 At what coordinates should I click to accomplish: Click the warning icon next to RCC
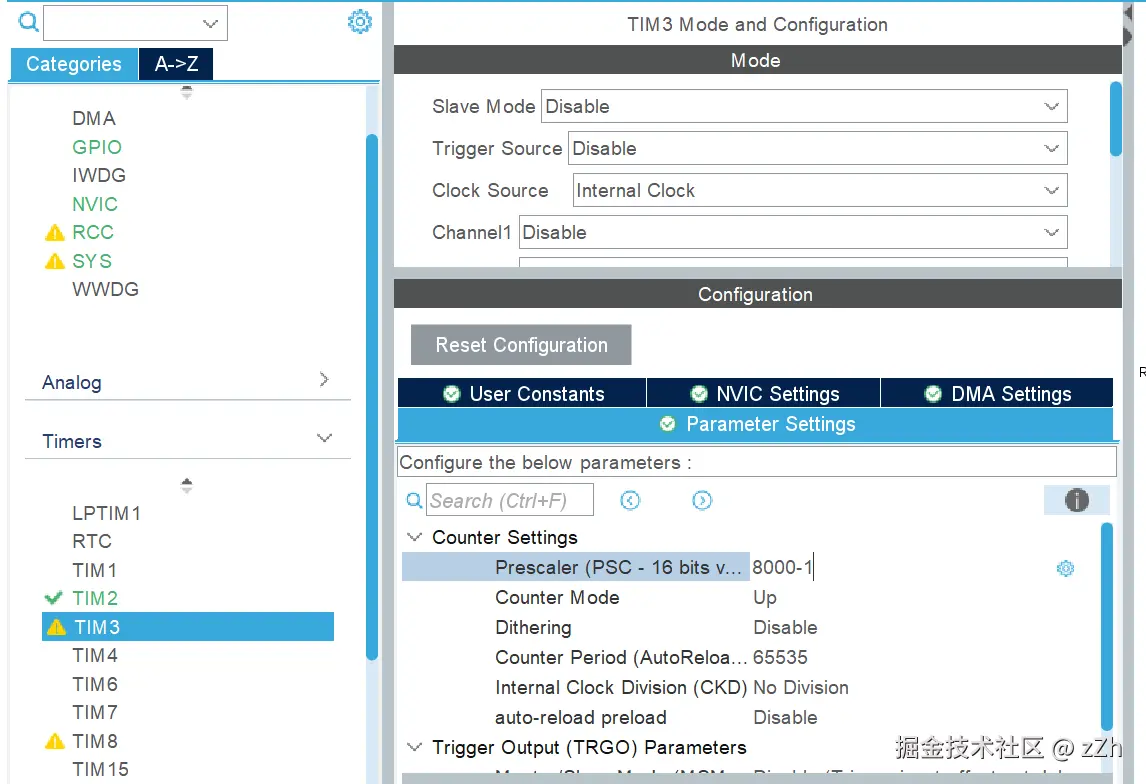click(55, 233)
